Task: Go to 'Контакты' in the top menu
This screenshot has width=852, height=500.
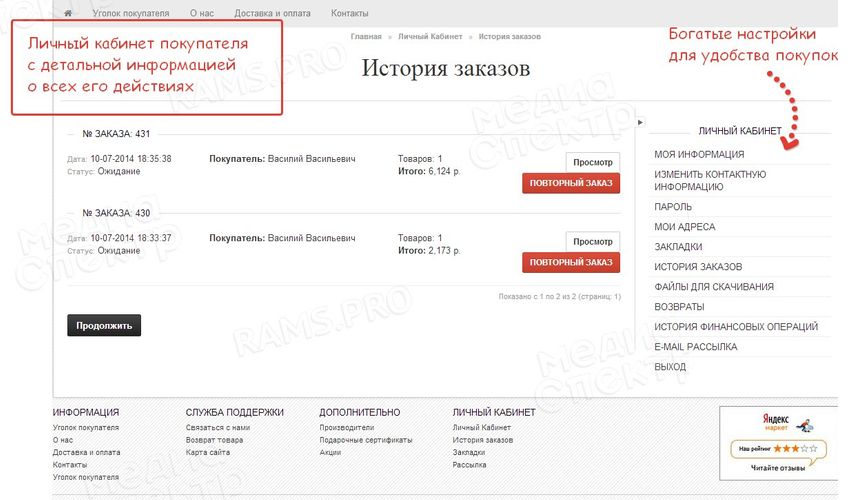Action: 349,14
